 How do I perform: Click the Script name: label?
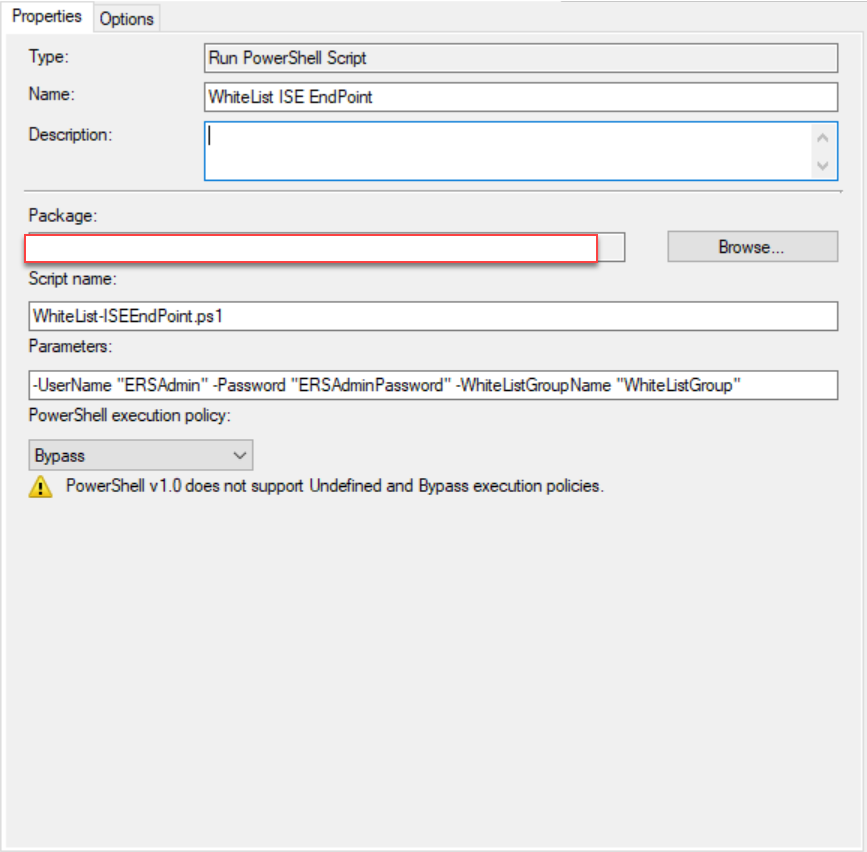coord(72,279)
